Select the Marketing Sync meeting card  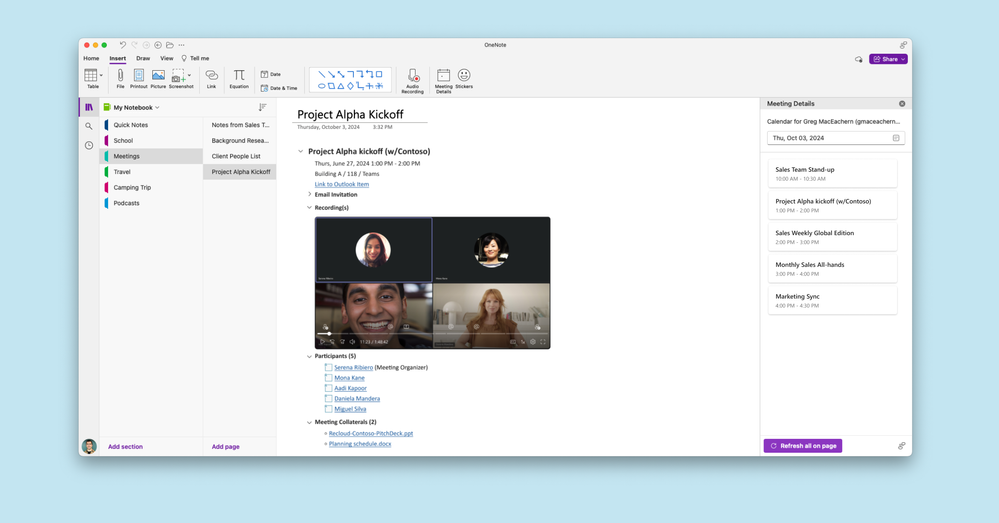coord(832,300)
